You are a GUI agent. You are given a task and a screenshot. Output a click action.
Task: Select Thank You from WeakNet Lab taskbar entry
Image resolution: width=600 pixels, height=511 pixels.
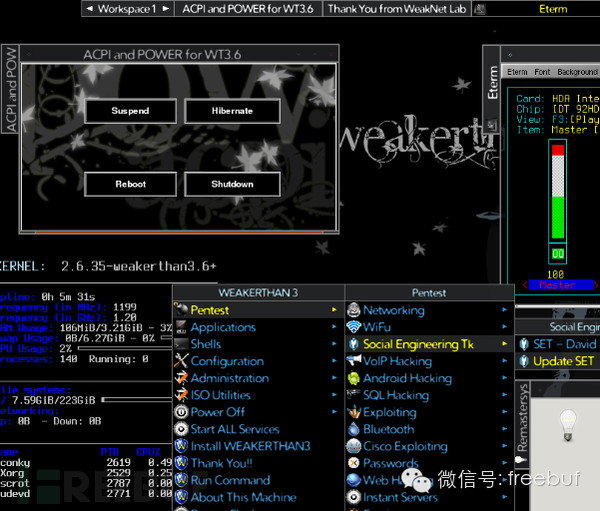397,9
